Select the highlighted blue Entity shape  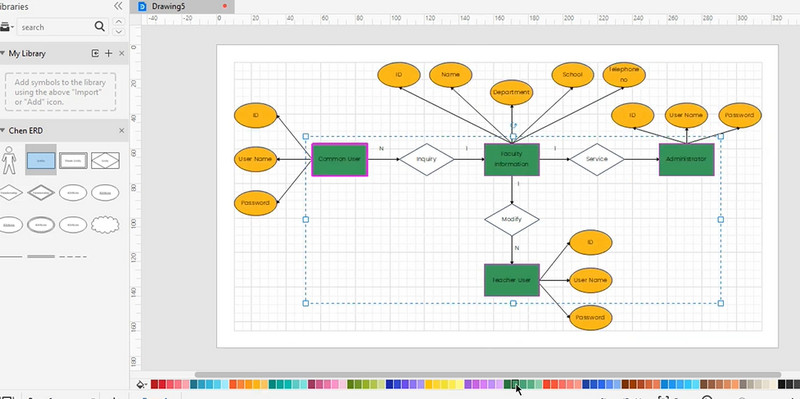[x=41, y=160]
